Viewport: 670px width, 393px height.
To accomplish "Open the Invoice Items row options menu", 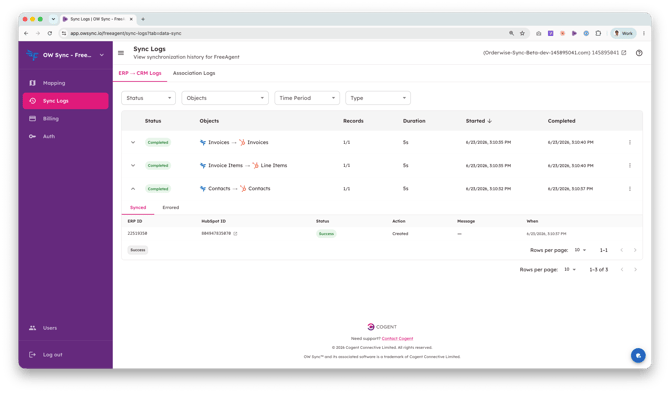I will tap(629, 165).
